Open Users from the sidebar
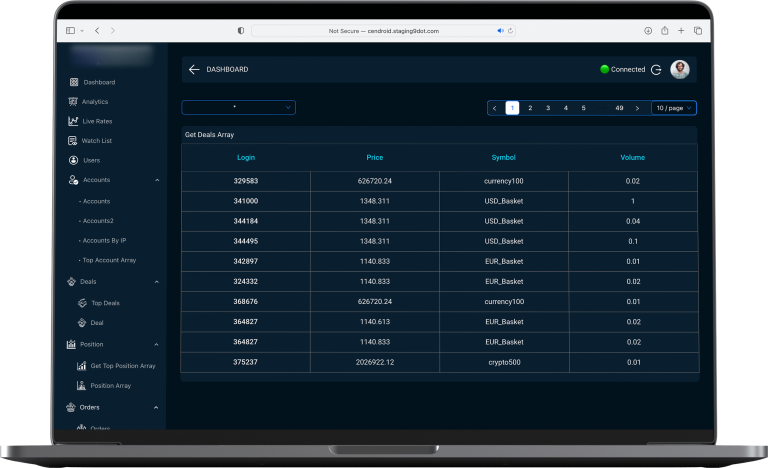Screen dimensions: 768x468 [91, 160]
